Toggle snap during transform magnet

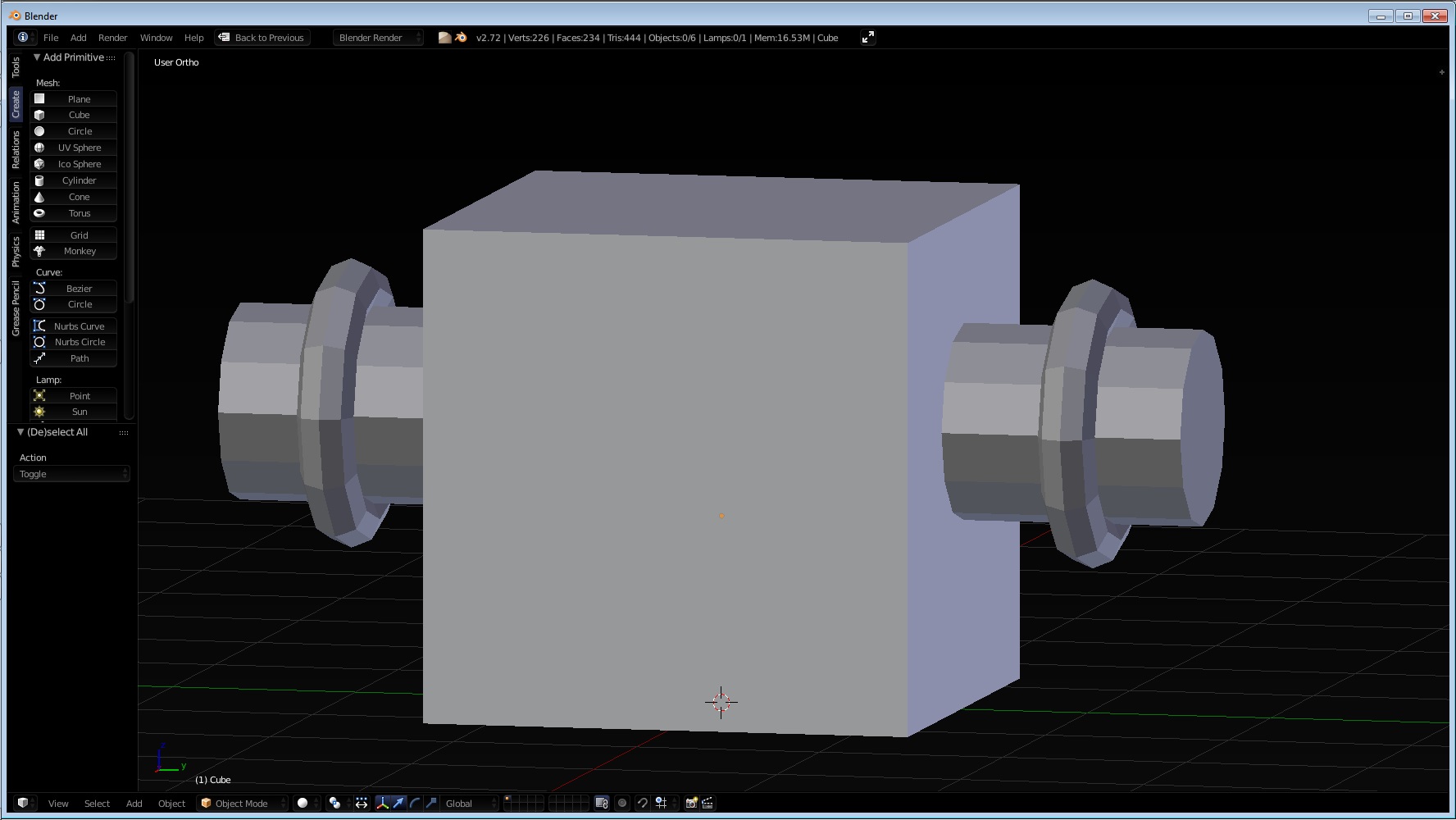point(642,804)
